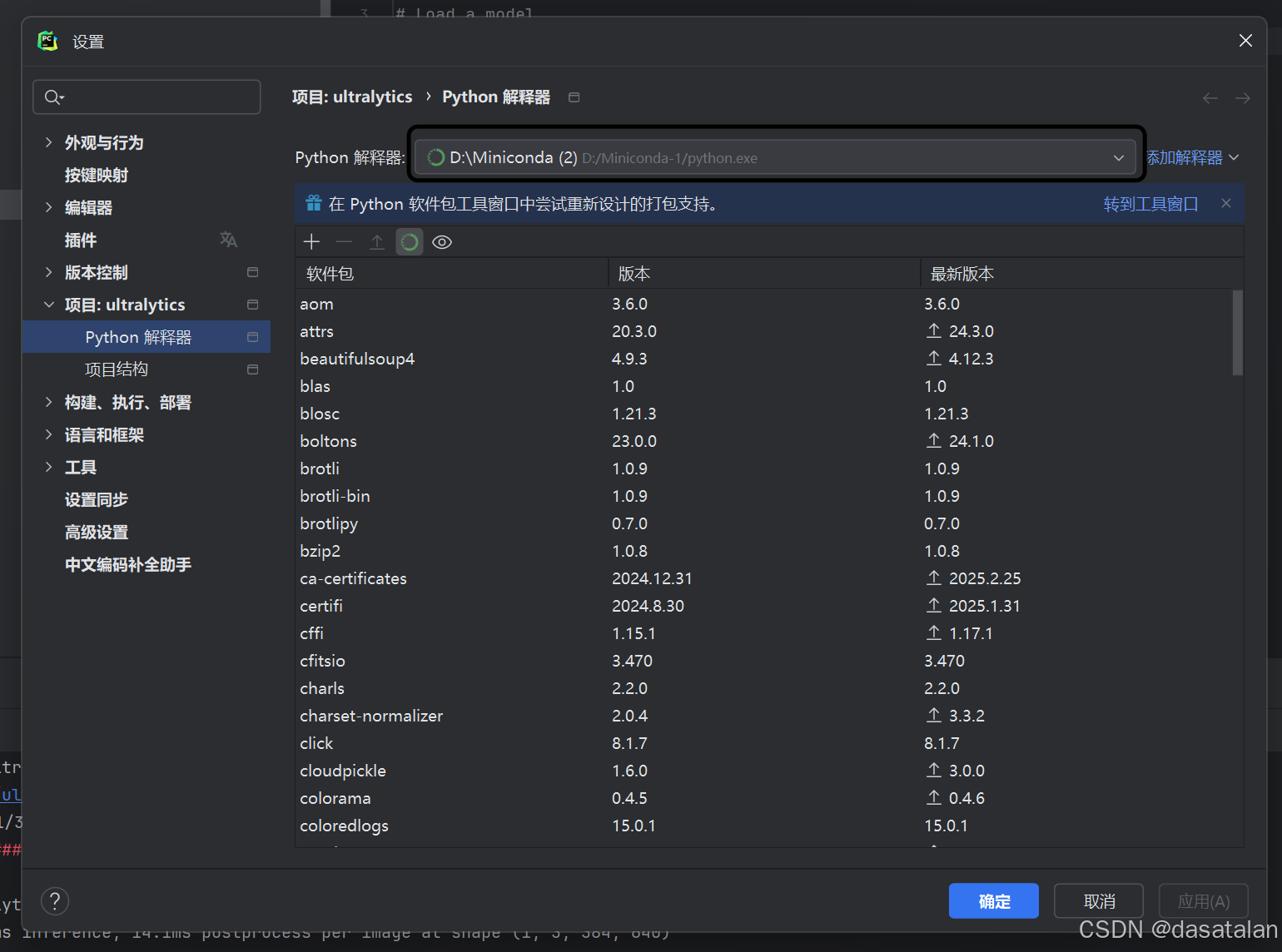Viewport: 1282px width, 952px height.
Task: Click the project-level icon beside 项目结构
Action: [253, 369]
